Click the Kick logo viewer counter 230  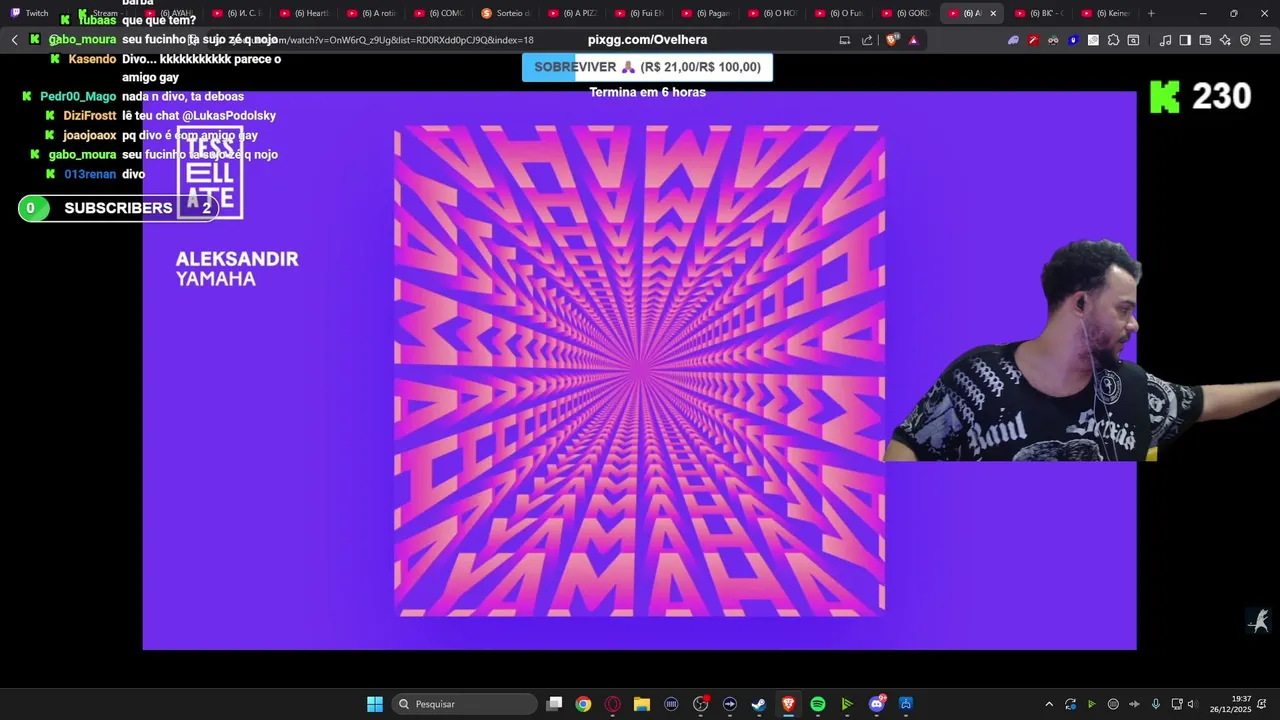coord(1200,96)
